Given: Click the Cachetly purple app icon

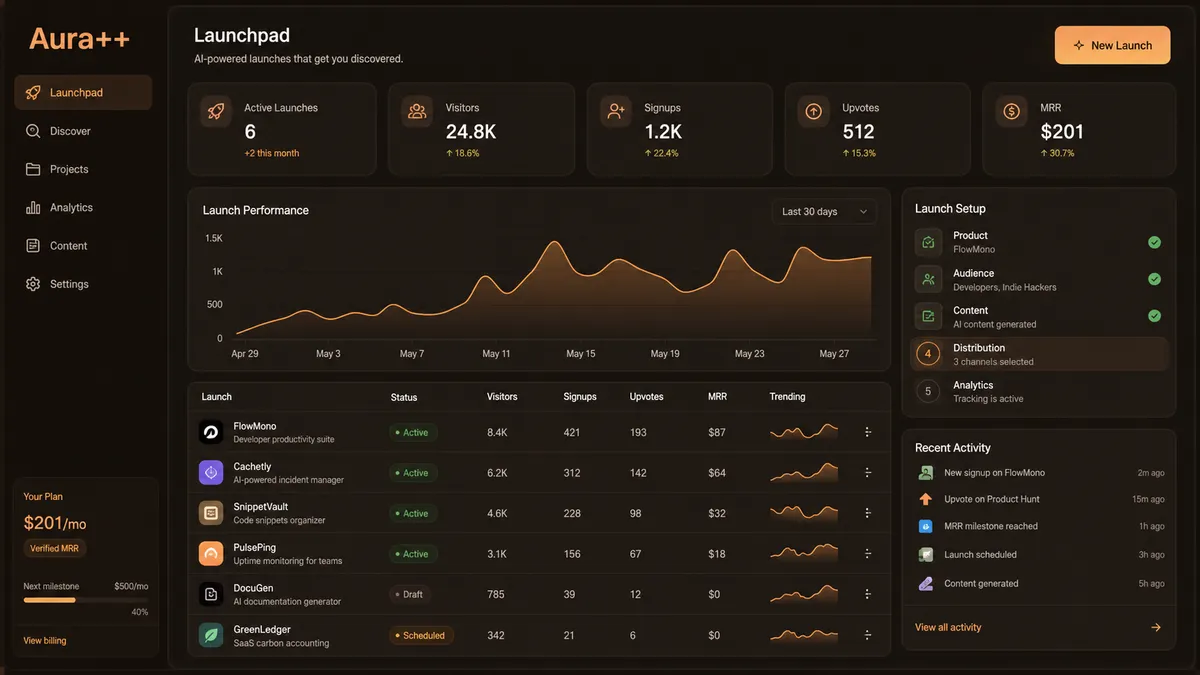Looking at the screenshot, I should (x=211, y=473).
